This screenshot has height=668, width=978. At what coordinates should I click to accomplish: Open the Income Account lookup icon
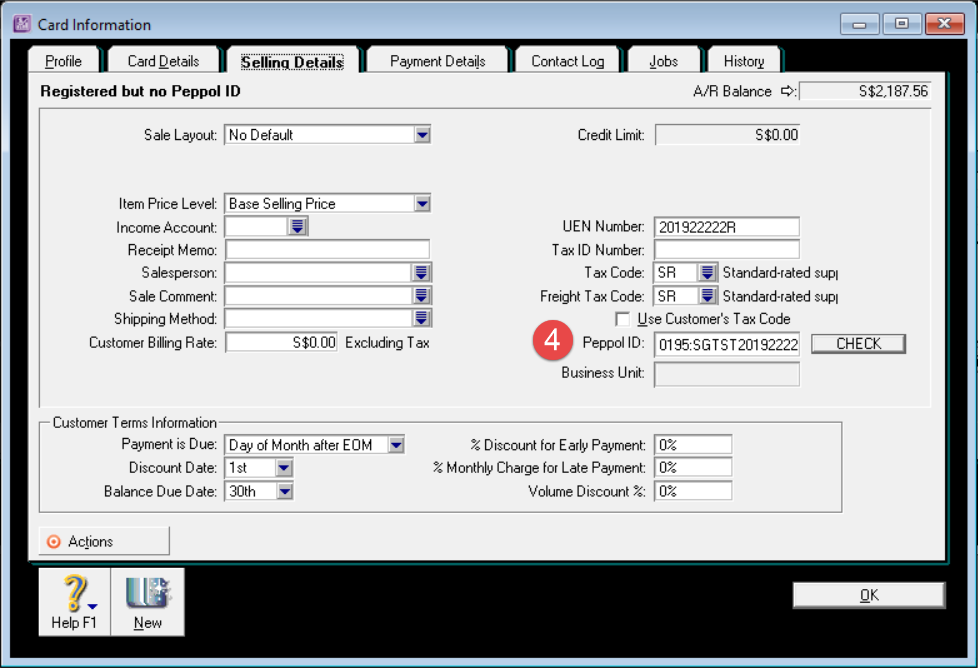click(x=297, y=227)
